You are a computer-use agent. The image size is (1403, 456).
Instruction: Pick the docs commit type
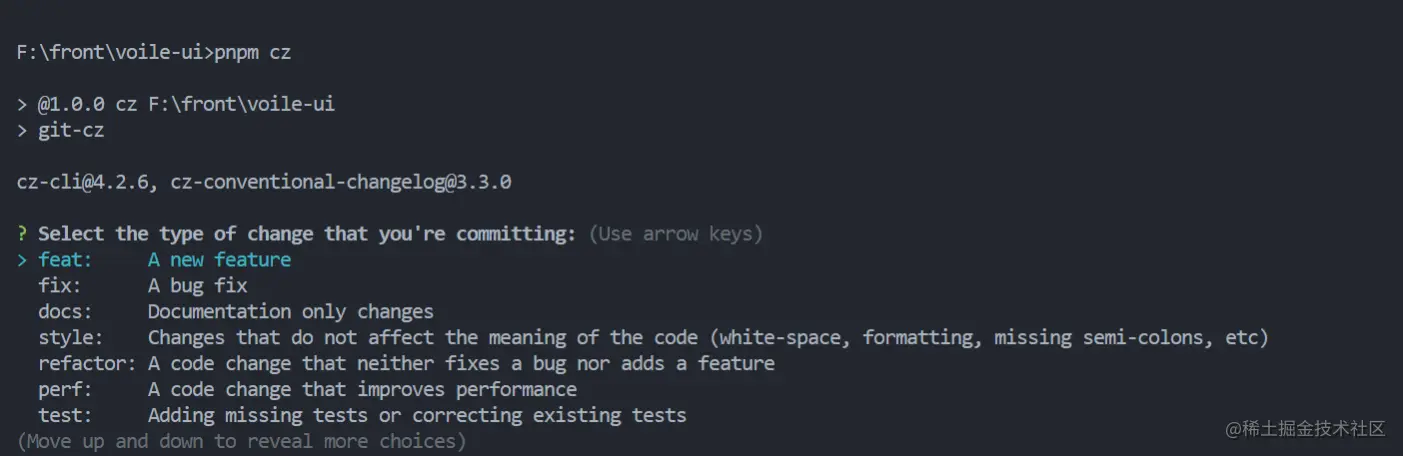point(65,312)
